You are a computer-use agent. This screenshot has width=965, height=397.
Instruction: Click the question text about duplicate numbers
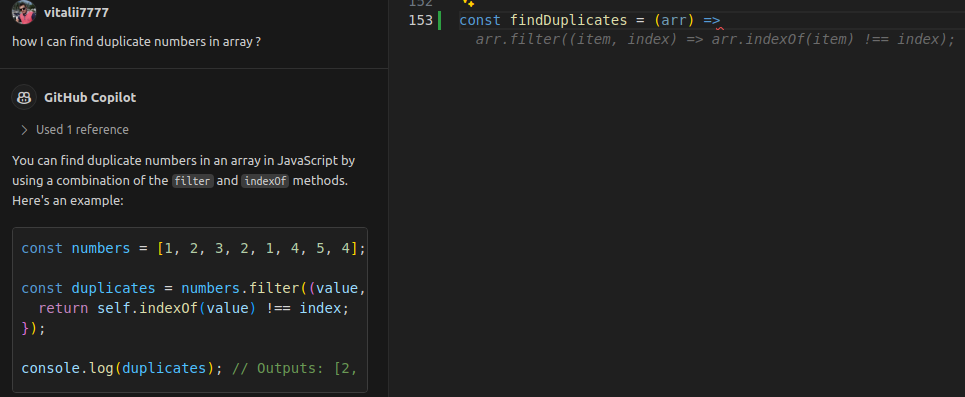click(x=136, y=42)
